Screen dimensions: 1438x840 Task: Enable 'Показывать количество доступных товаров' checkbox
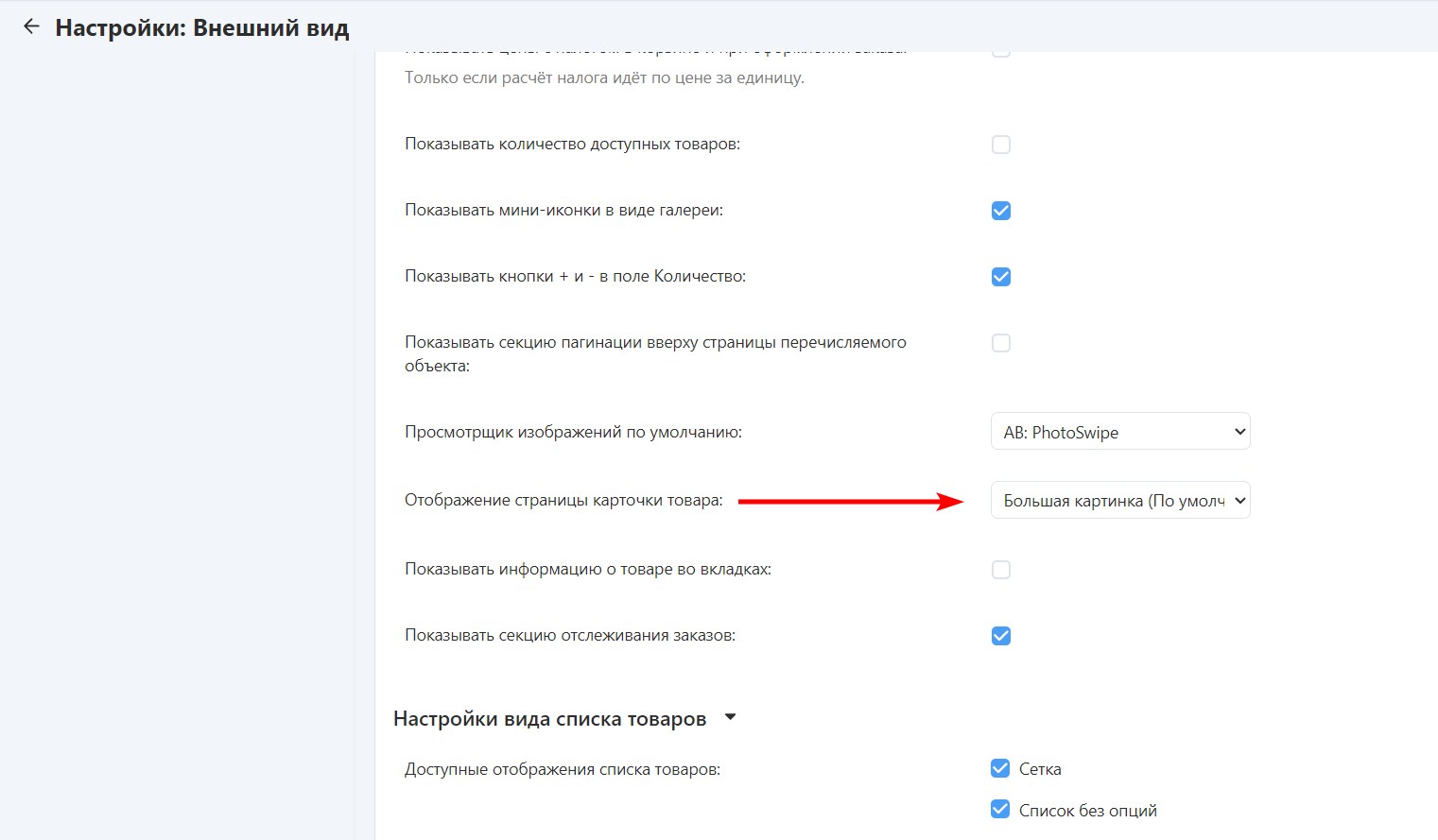1000,145
